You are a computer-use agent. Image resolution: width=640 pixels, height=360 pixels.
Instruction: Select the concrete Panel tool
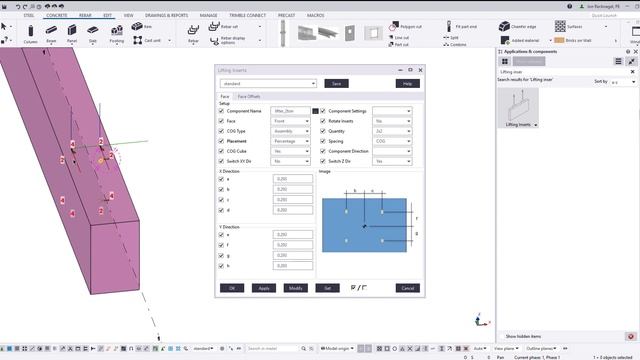tap(72, 33)
